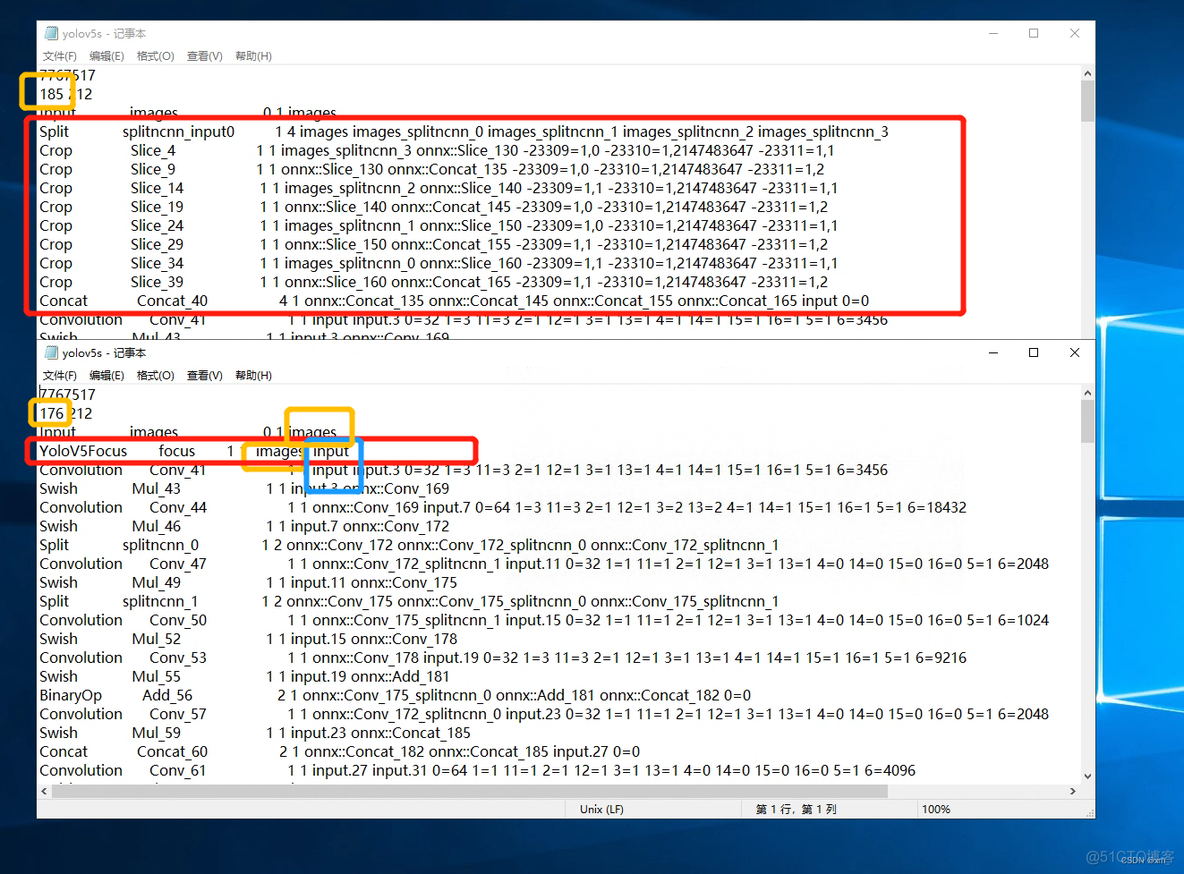The height and width of the screenshot is (874, 1184).
Task: Click the scroll-left arrow on the horizontal scrollbar
Action: (46, 791)
